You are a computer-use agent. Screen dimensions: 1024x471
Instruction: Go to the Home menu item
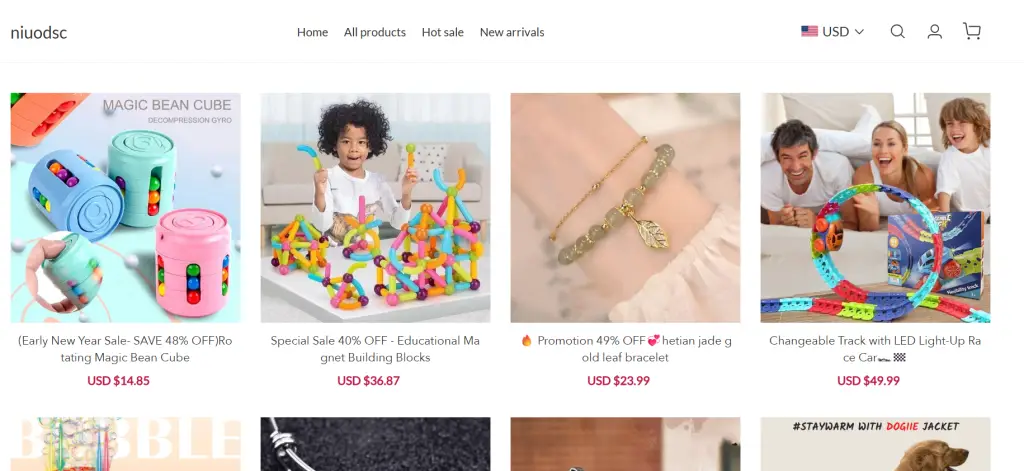tap(312, 32)
